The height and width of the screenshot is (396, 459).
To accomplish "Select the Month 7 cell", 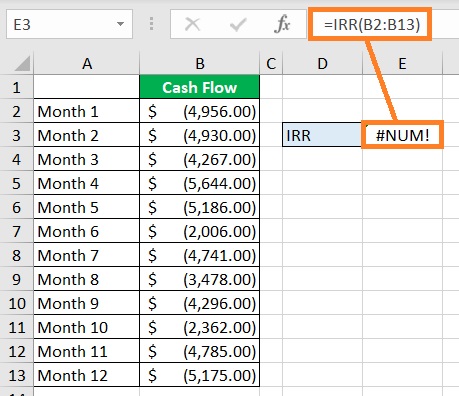I will point(86,255).
